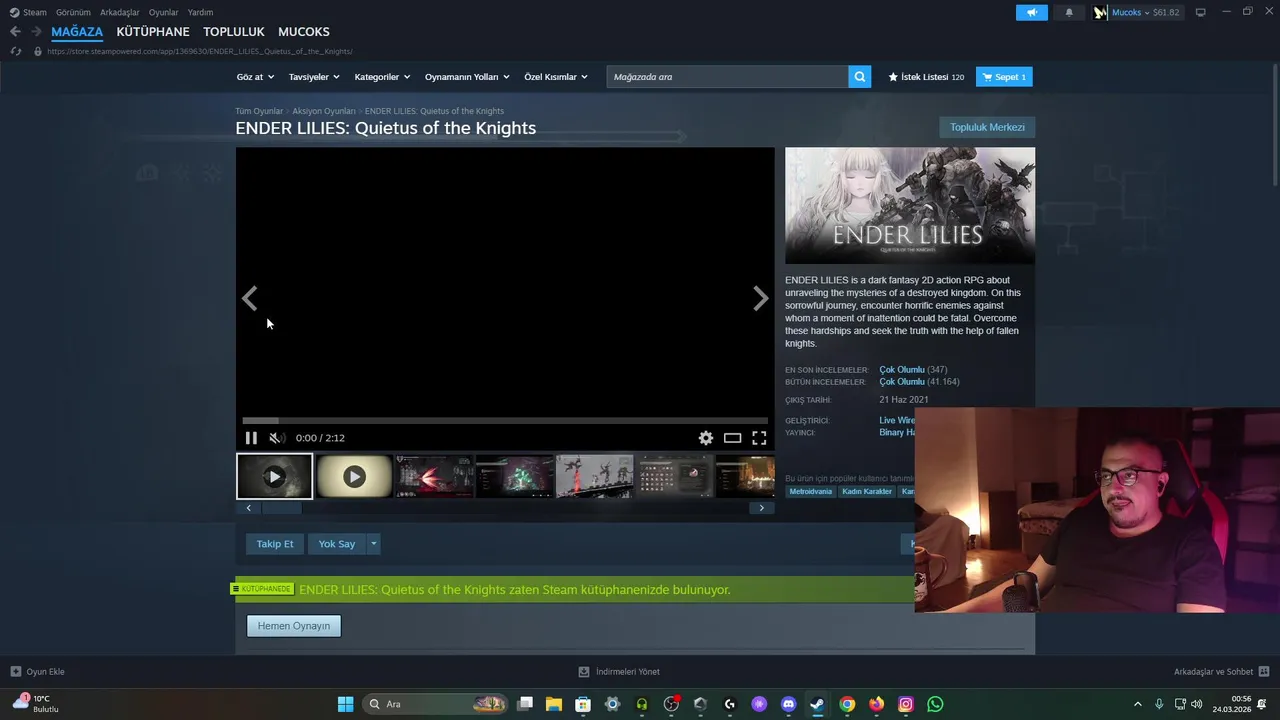Open the MUCOKS profile tab
1280x720 pixels.
(x=304, y=32)
